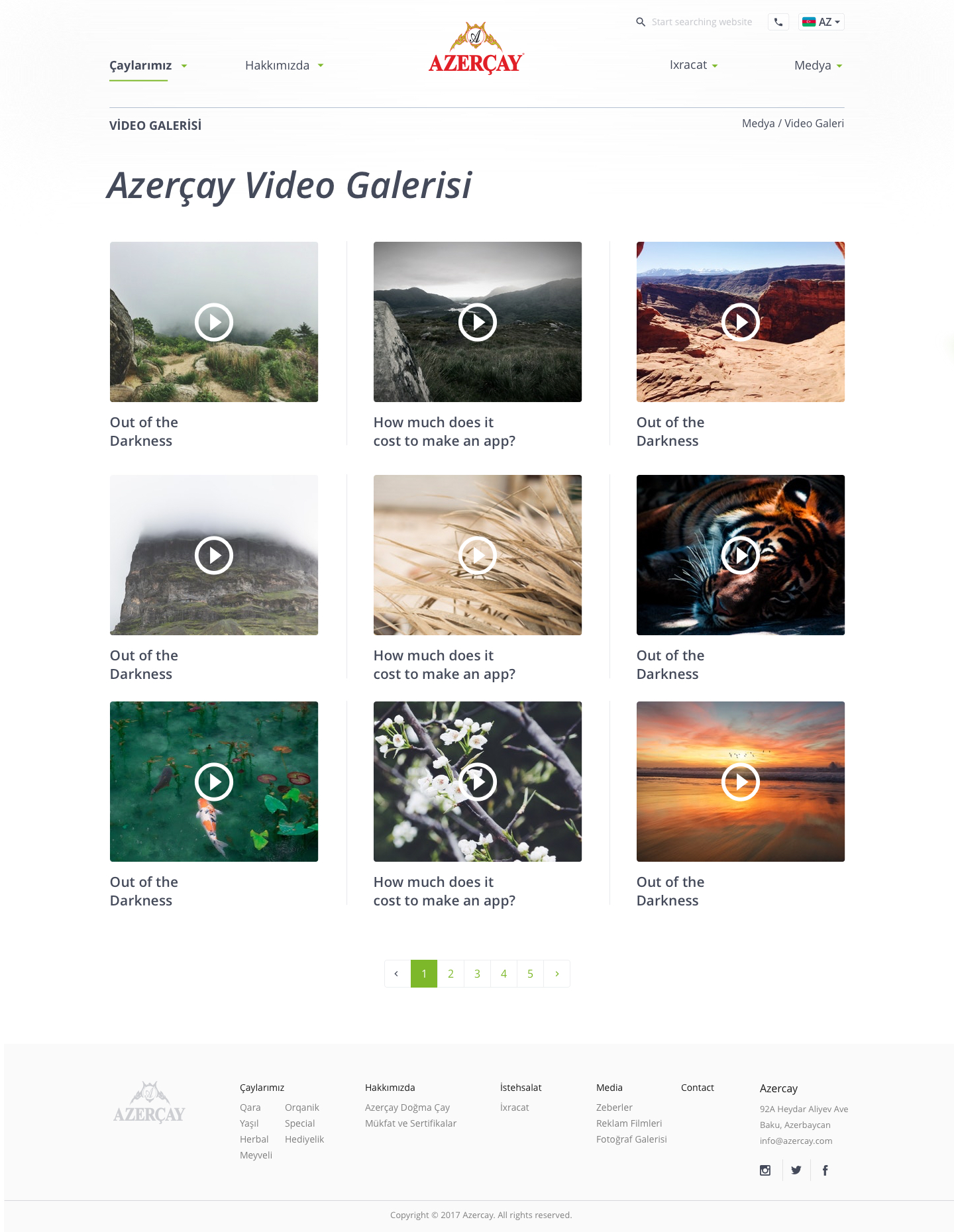Expand the Medya navigation menu

point(819,66)
